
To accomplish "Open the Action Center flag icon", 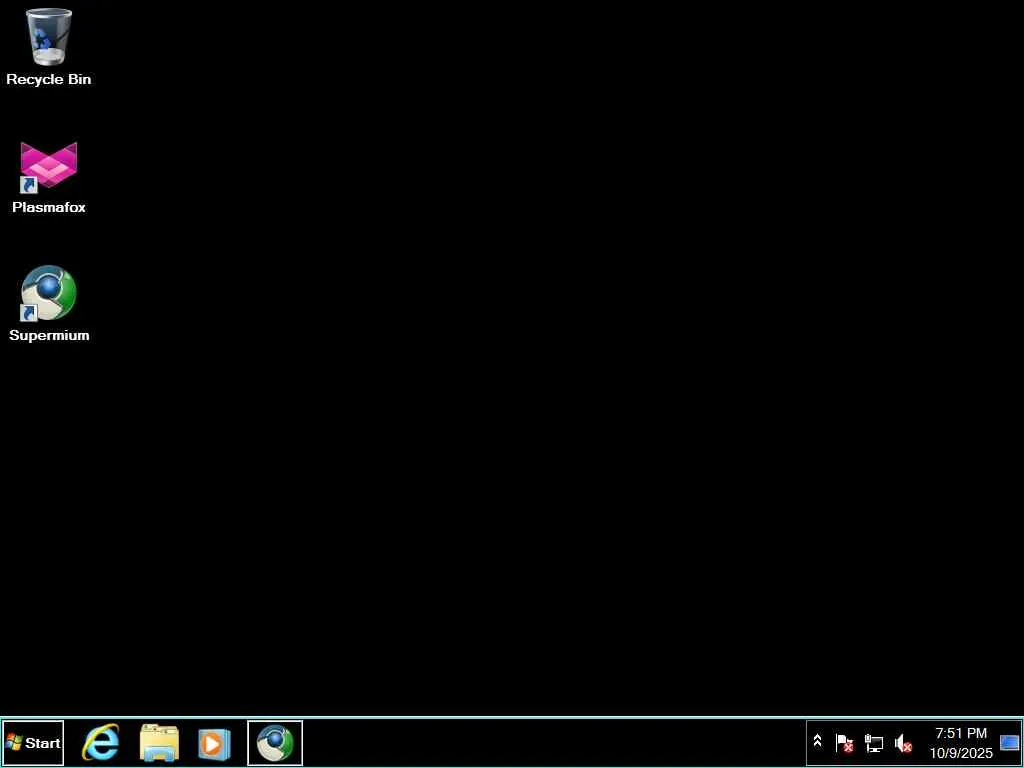I will (x=844, y=743).
